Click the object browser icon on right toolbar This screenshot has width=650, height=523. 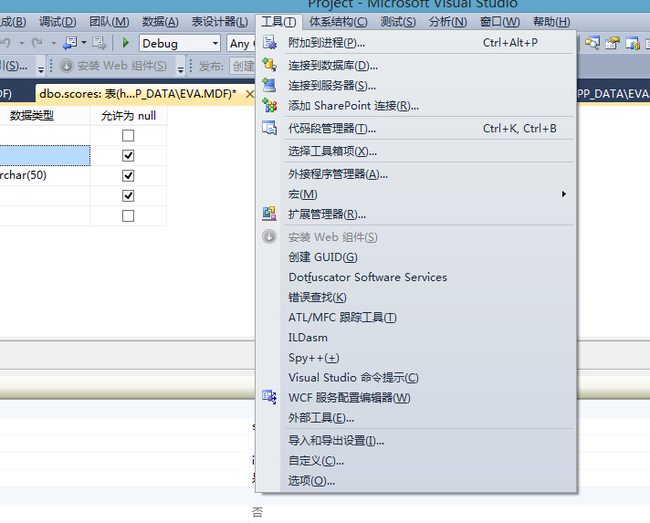point(632,43)
